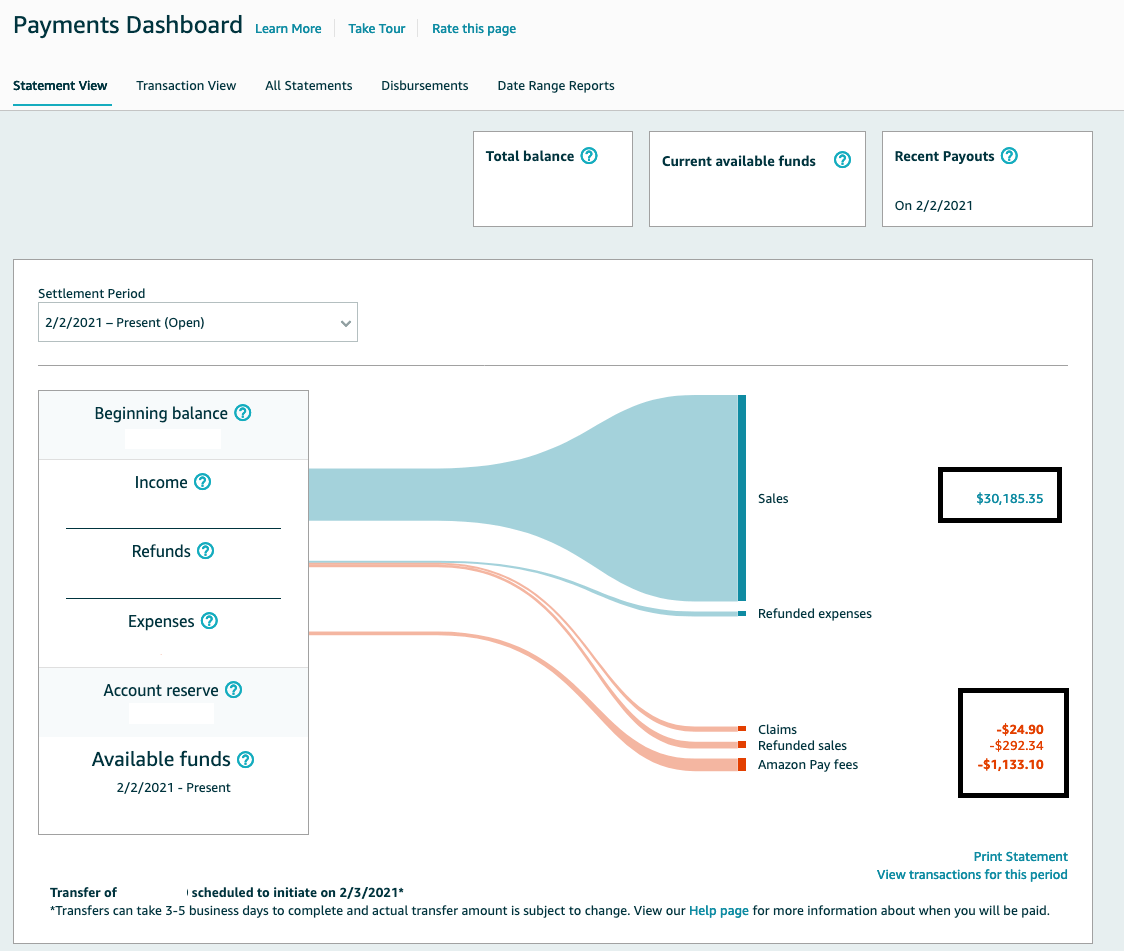Open the All Statements tab
The height and width of the screenshot is (951, 1124).
pyautogui.click(x=308, y=86)
